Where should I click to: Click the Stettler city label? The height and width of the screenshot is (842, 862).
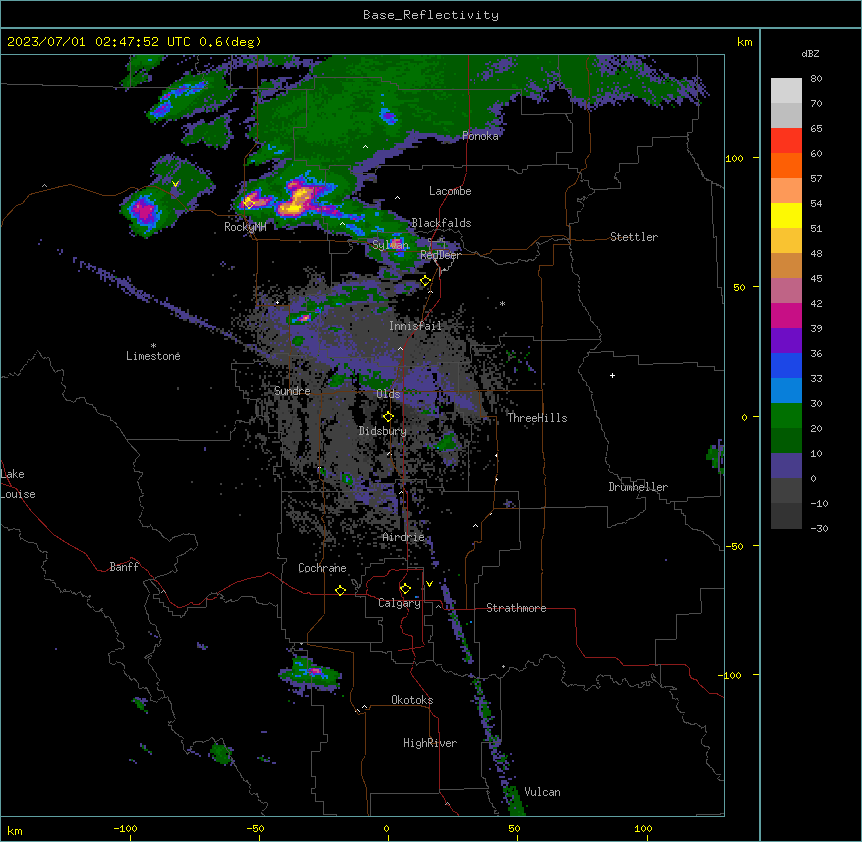pyautogui.click(x=634, y=237)
